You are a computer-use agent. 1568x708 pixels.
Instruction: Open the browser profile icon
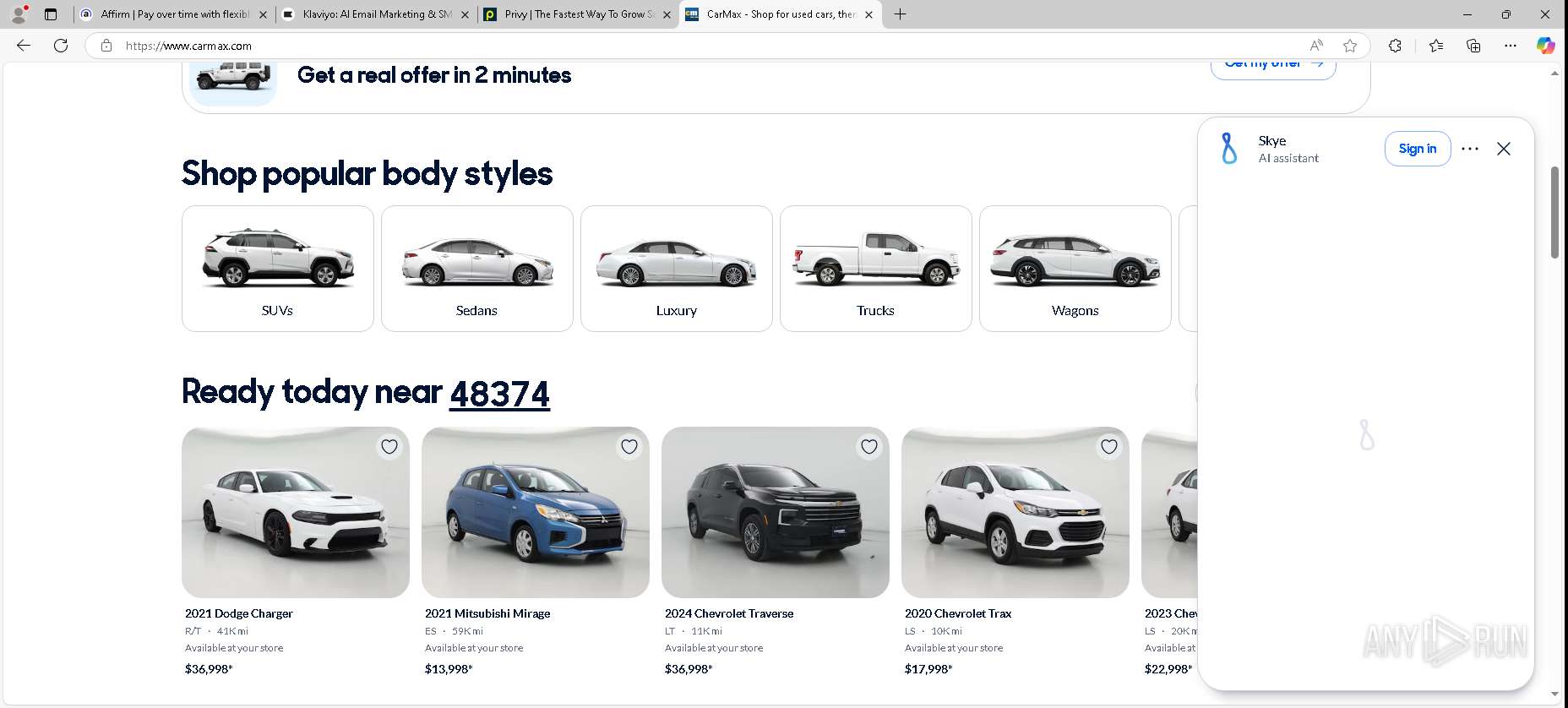click(x=19, y=14)
